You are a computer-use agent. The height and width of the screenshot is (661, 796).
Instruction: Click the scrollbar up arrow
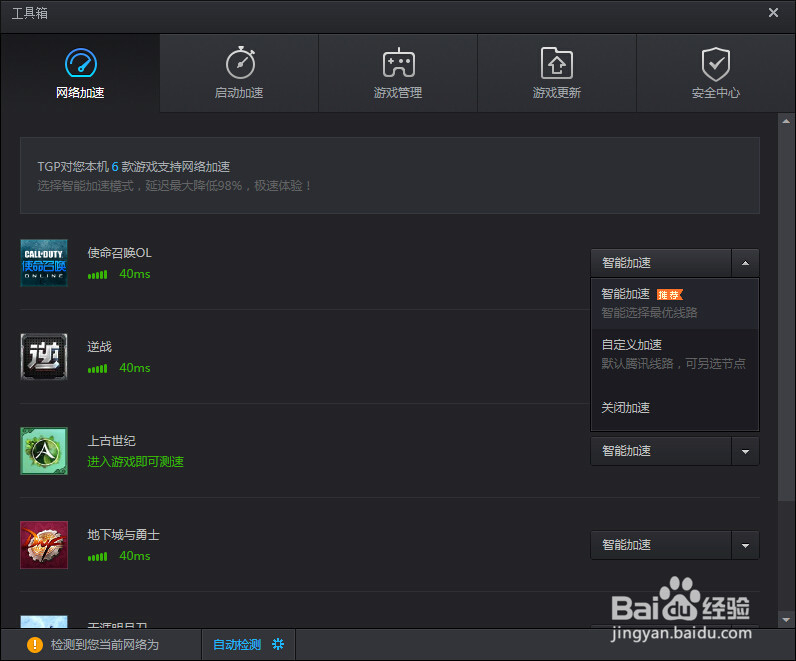coord(786,121)
